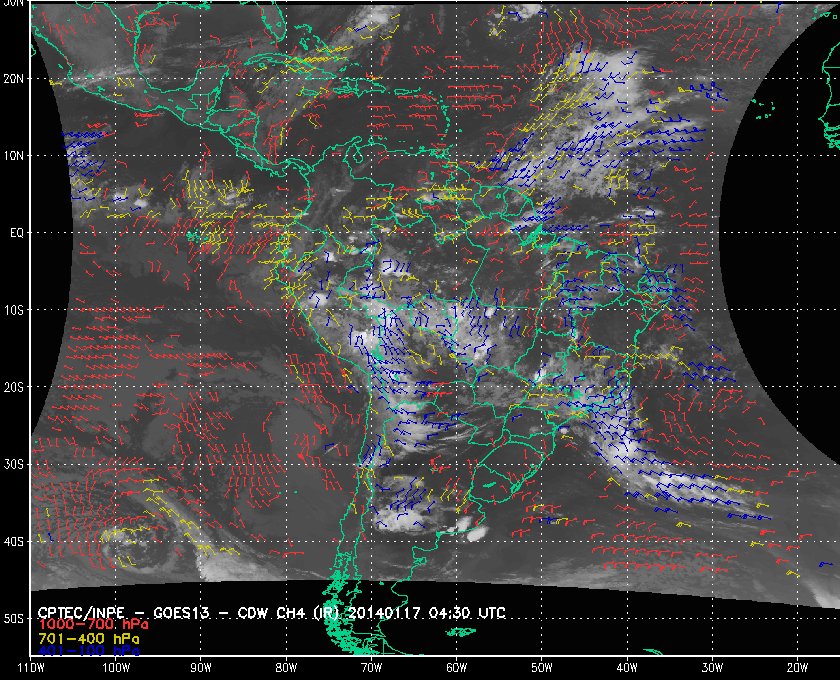Click the GOES13 satellite name in caption

pos(181,613)
